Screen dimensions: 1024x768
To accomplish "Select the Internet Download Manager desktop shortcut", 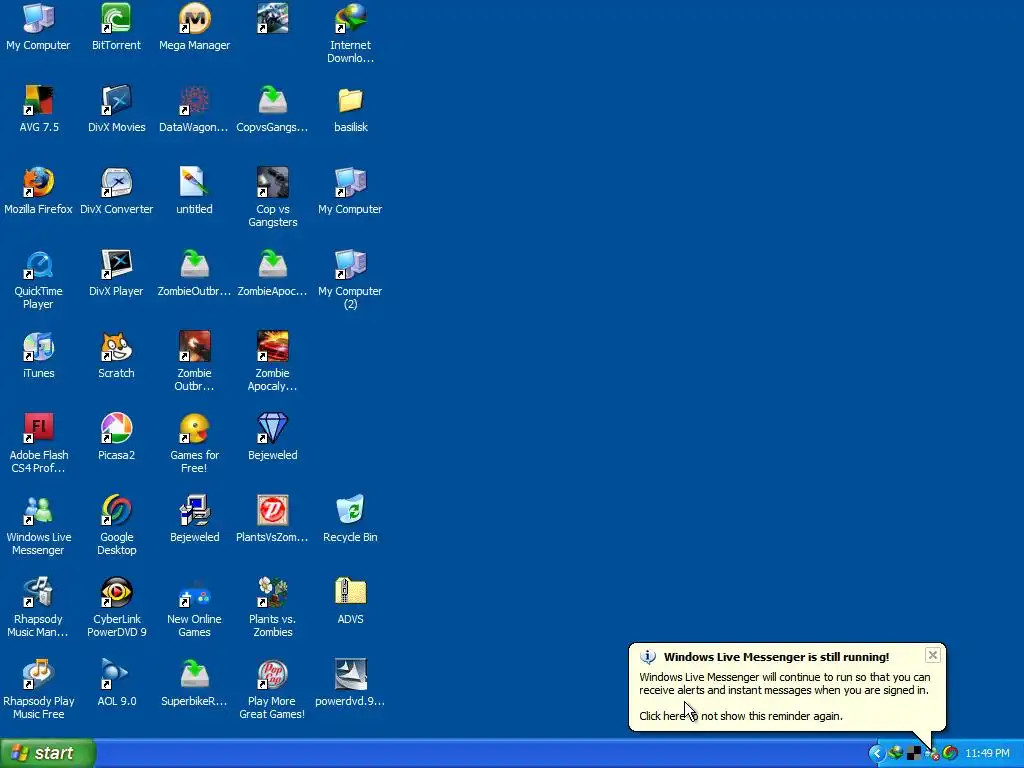I will click(x=350, y=34).
